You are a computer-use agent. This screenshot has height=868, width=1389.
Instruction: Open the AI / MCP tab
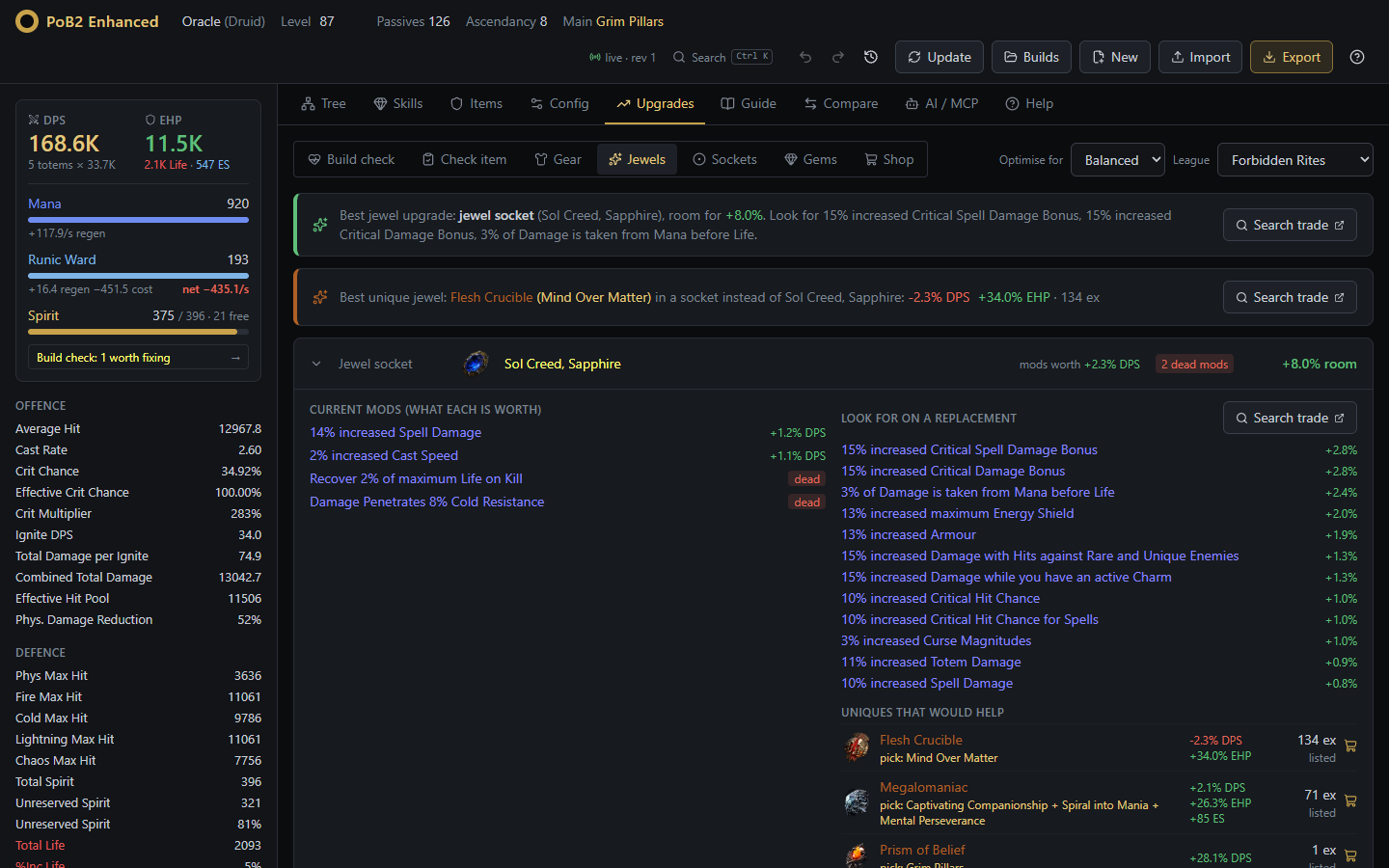(941, 103)
